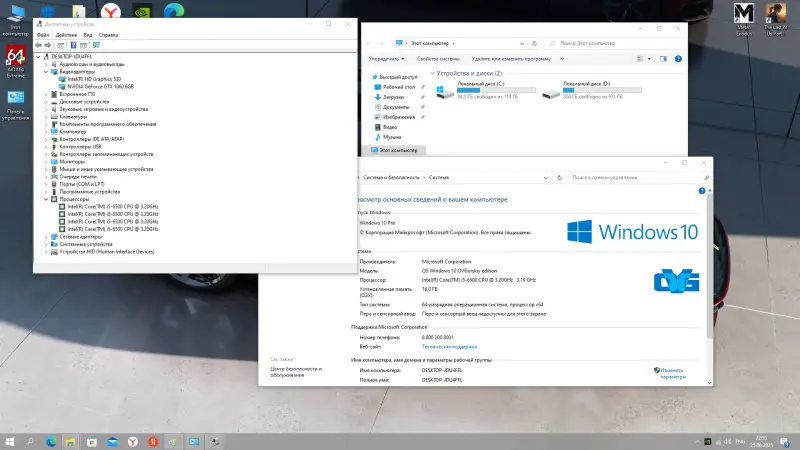Click Техническая поддержка link in System window
Image resolution: width=800 pixels, height=450 pixels.
click(449, 347)
